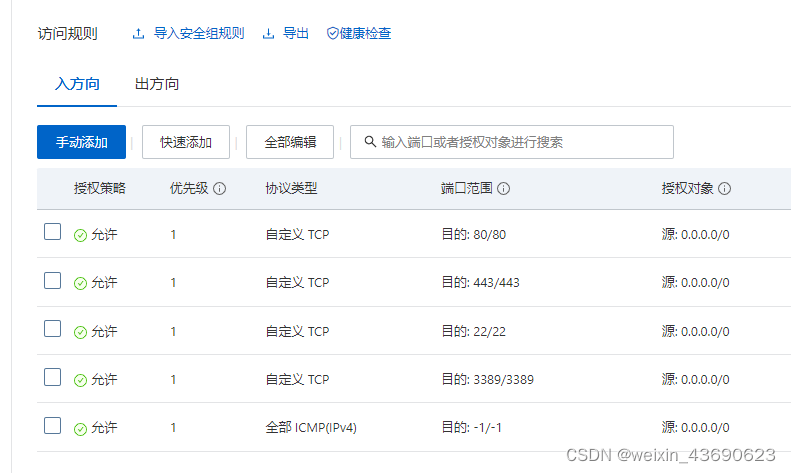Image resolution: width=791 pixels, height=473 pixels.
Task: Click 源: 0.0.0.0/0 in the ICMP row
Action: coord(696,428)
